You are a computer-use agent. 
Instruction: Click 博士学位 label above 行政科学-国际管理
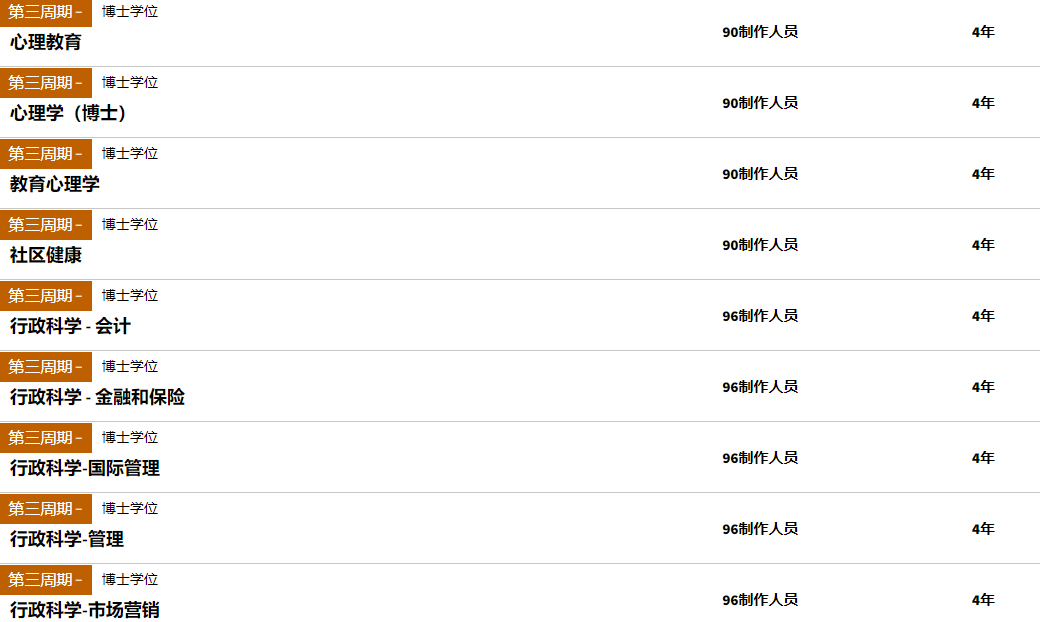click(x=130, y=437)
